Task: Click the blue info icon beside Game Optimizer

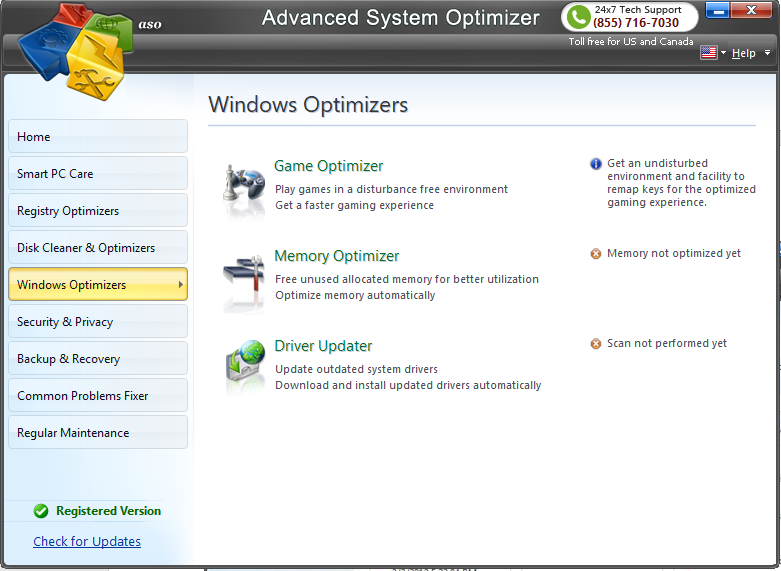Action: click(x=596, y=164)
